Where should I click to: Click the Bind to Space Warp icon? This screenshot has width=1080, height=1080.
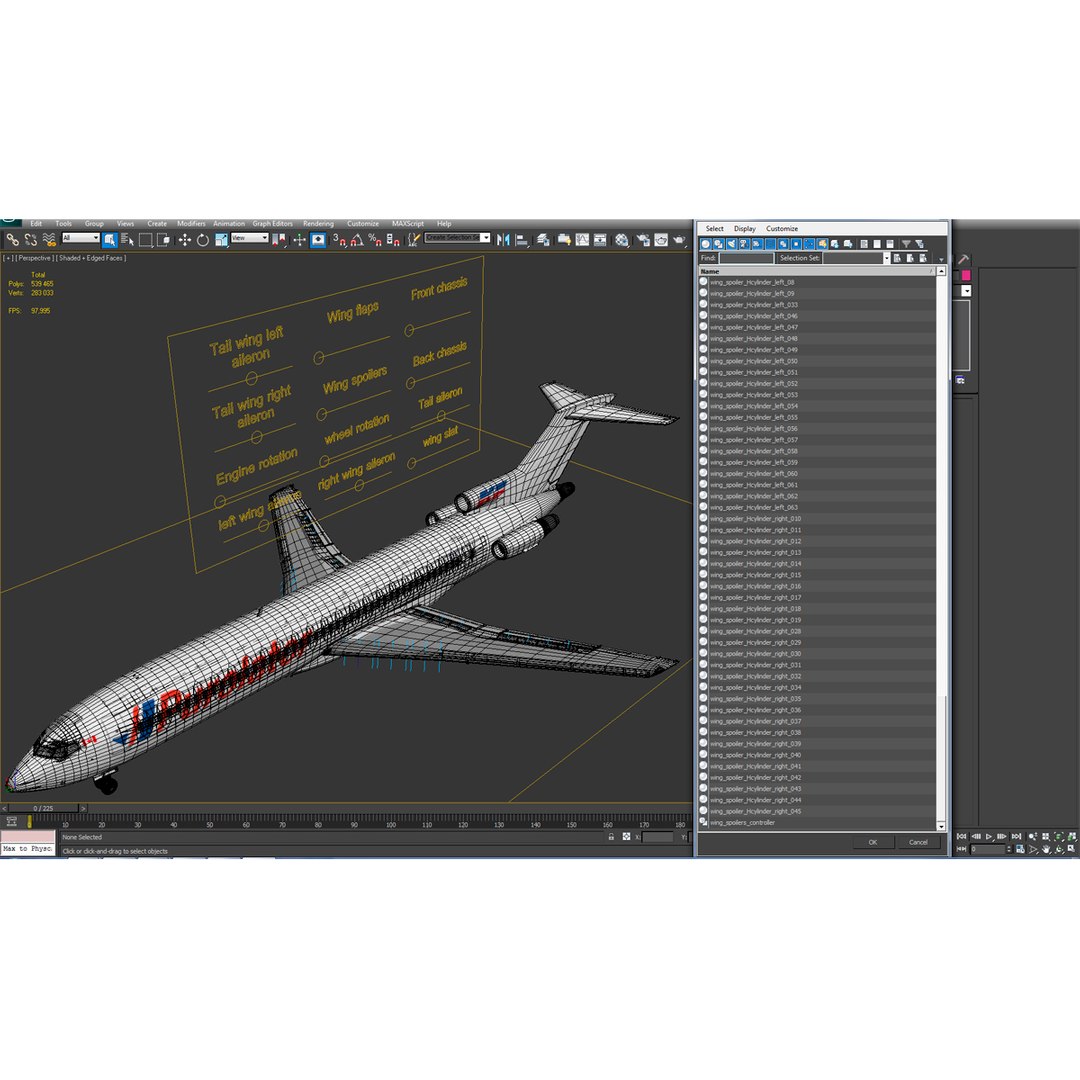point(49,239)
